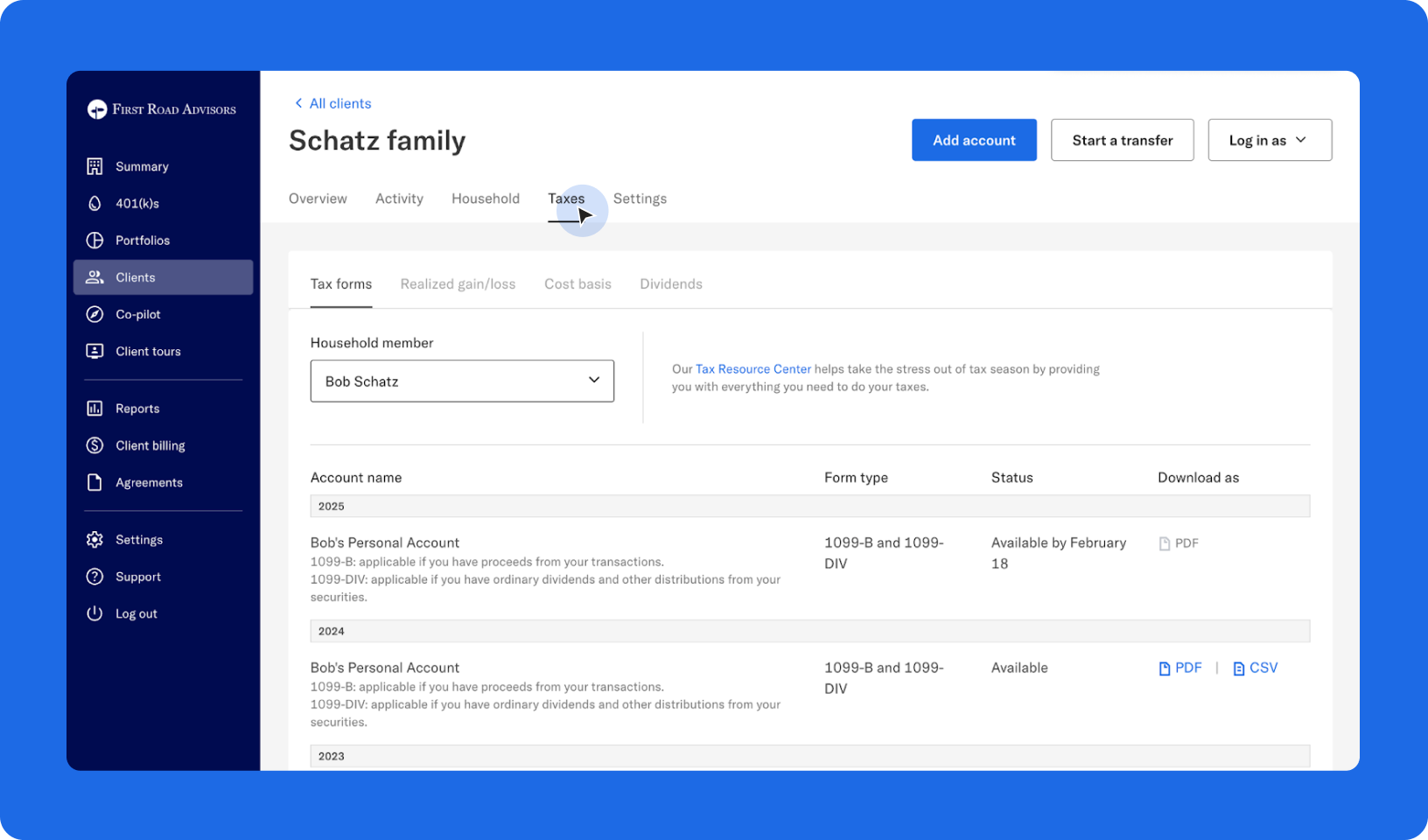The width and height of the screenshot is (1428, 840).
Task: Open the Tax Resource Center link
Action: [x=752, y=368]
